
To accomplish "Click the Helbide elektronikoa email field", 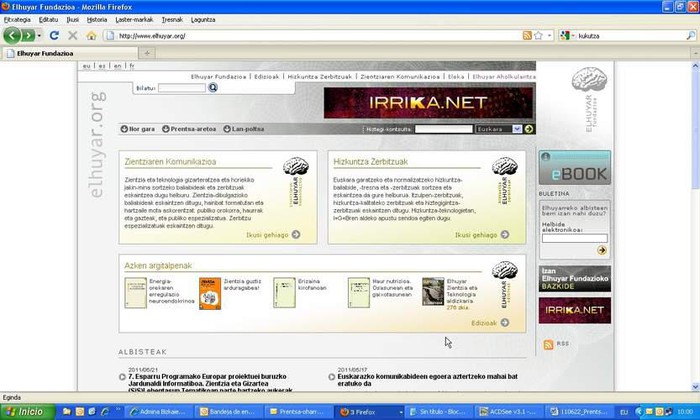I will click(574, 238).
